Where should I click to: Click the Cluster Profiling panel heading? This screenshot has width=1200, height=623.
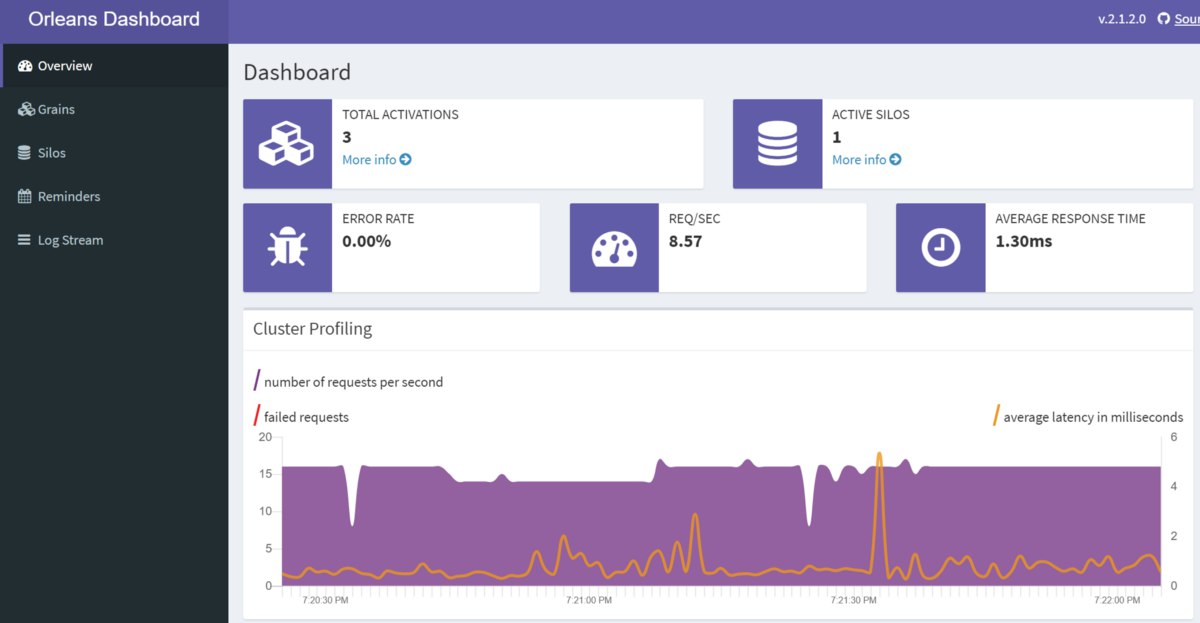(x=312, y=329)
